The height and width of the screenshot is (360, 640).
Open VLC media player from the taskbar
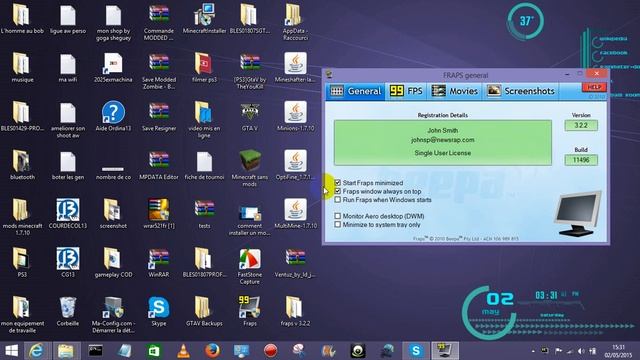183,351
